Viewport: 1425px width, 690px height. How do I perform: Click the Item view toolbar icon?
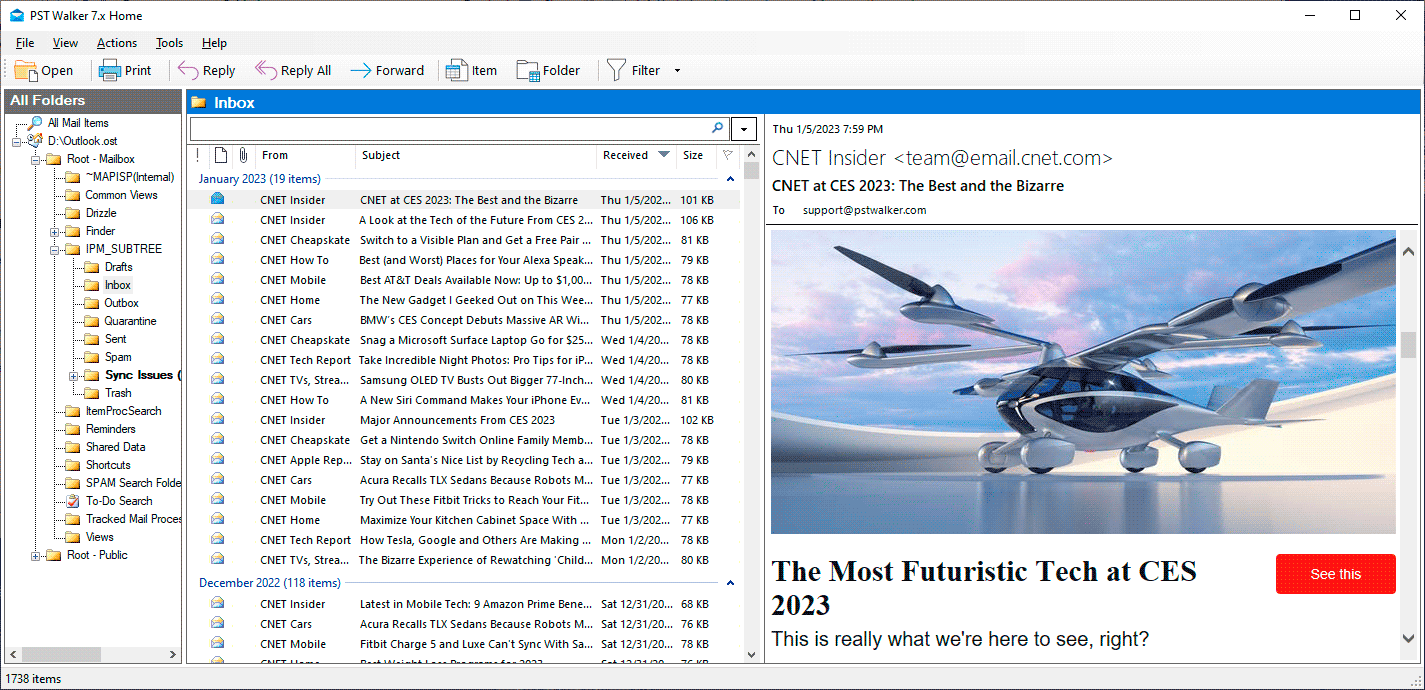457,70
